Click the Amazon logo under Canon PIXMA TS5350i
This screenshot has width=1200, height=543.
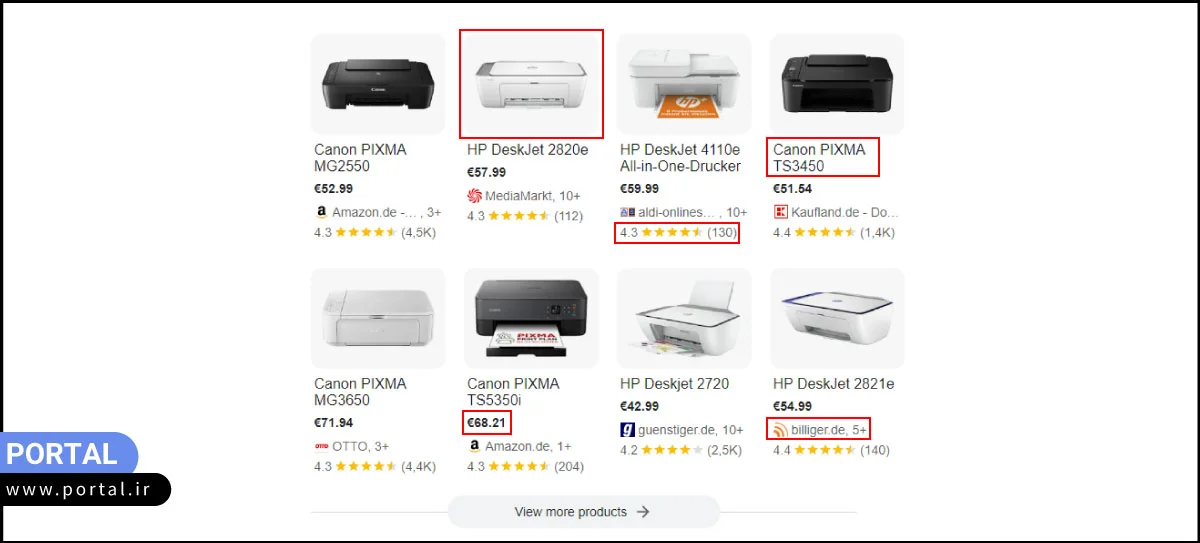[x=474, y=446]
